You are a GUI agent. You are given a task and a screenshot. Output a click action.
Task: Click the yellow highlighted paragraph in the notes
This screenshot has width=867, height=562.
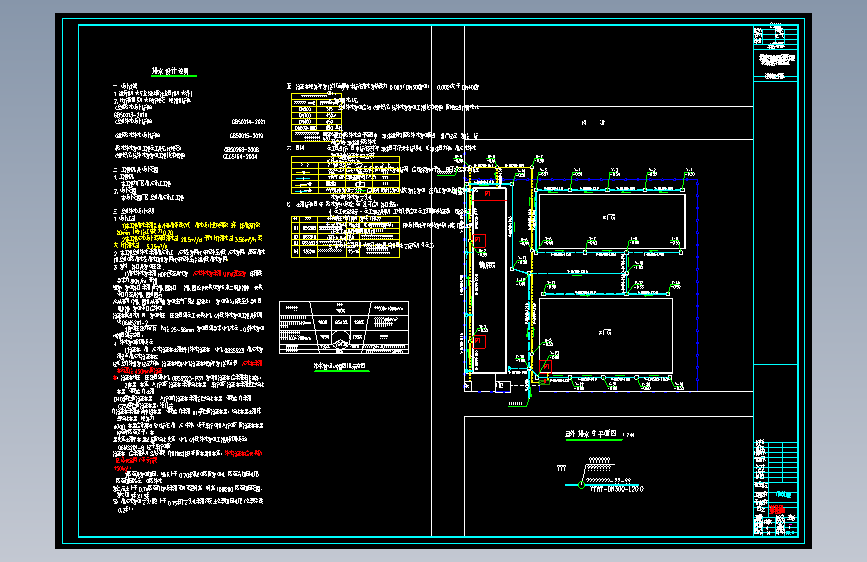188,235
